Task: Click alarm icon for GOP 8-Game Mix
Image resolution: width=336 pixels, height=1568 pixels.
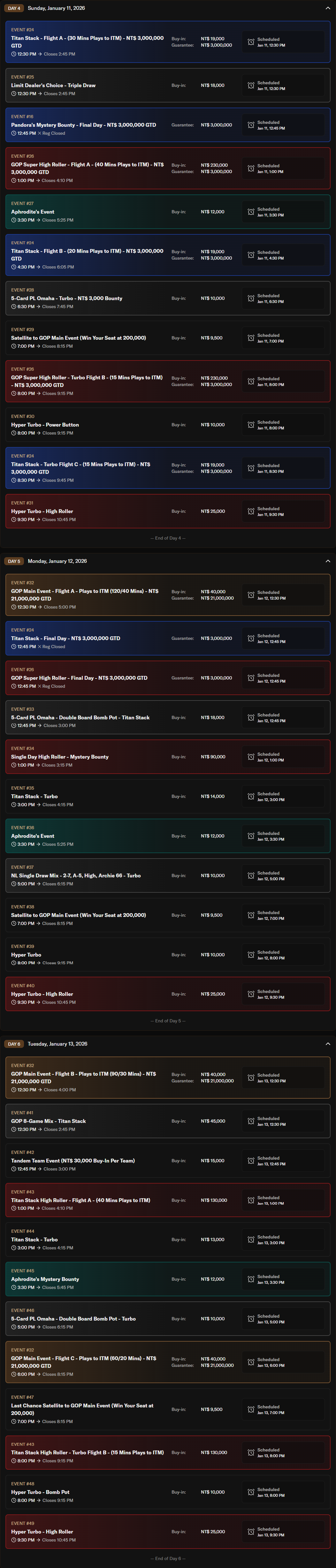Action: tap(251, 1121)
